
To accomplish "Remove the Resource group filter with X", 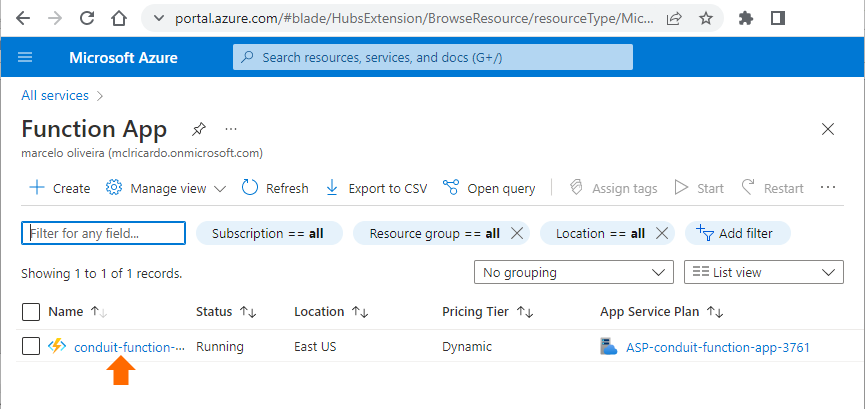I will [x=517, y=233].
